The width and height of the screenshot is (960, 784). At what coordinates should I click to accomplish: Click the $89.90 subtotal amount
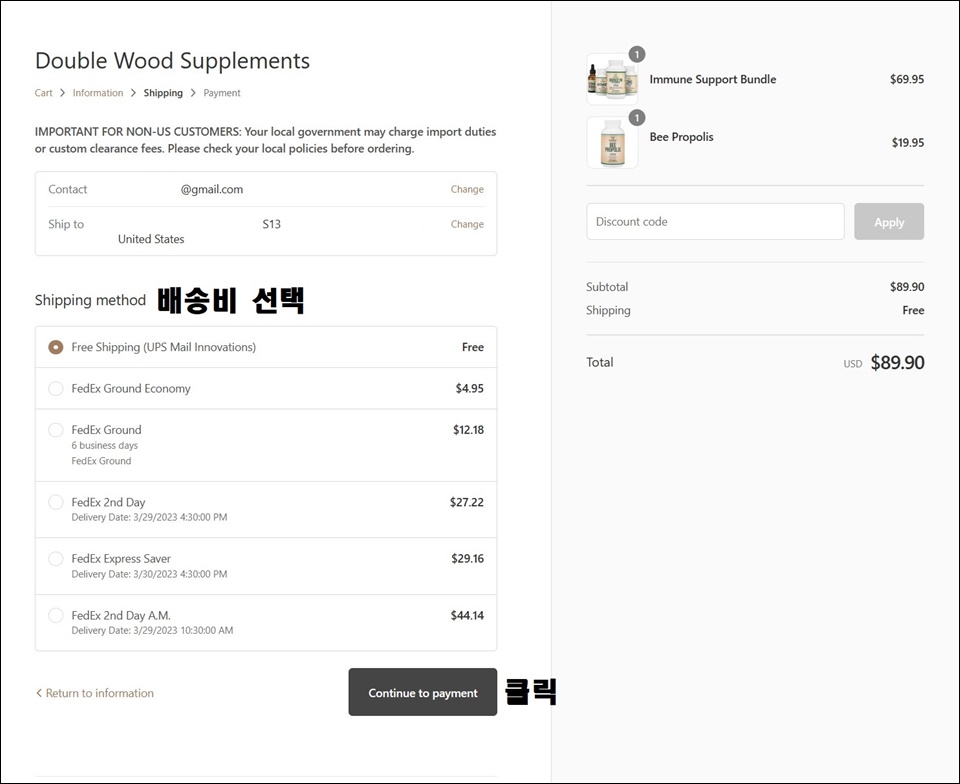907,286
